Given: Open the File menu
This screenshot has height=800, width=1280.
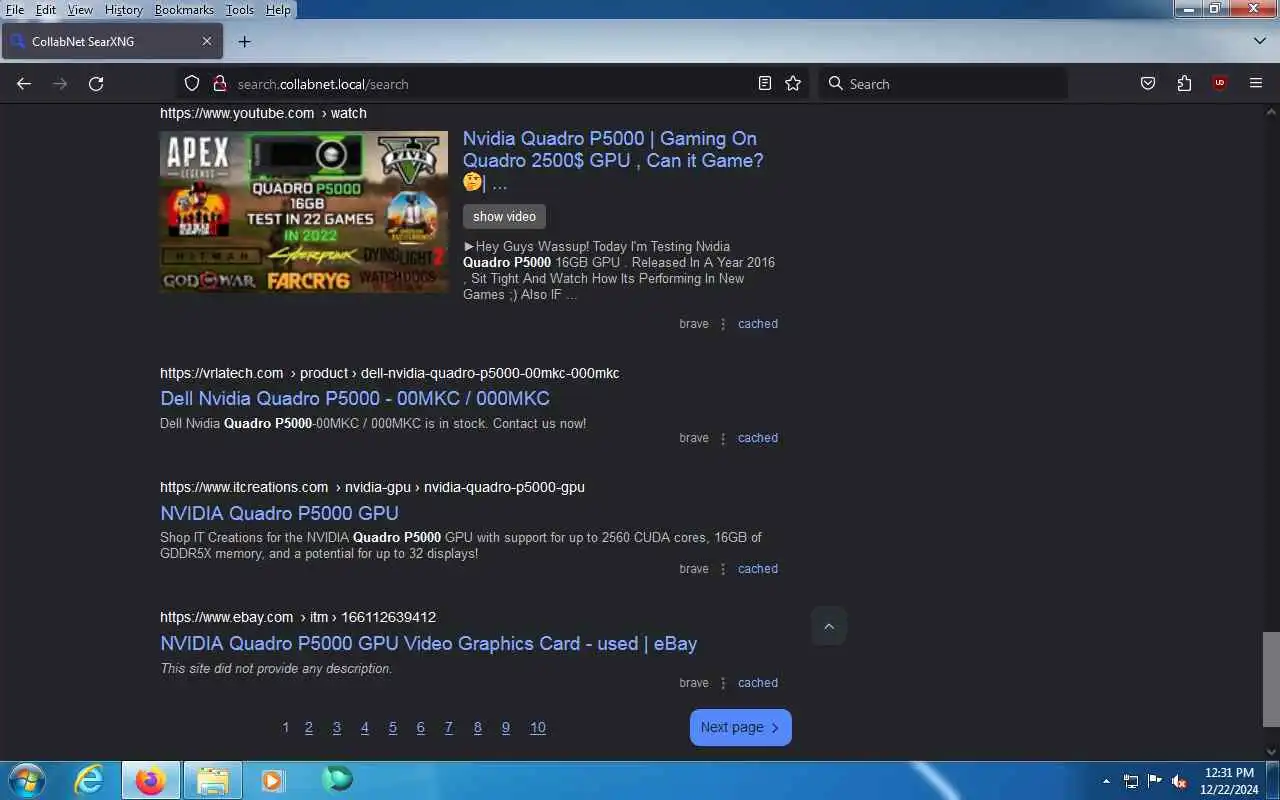Looking at the screenshot, I should click(15, 10).
